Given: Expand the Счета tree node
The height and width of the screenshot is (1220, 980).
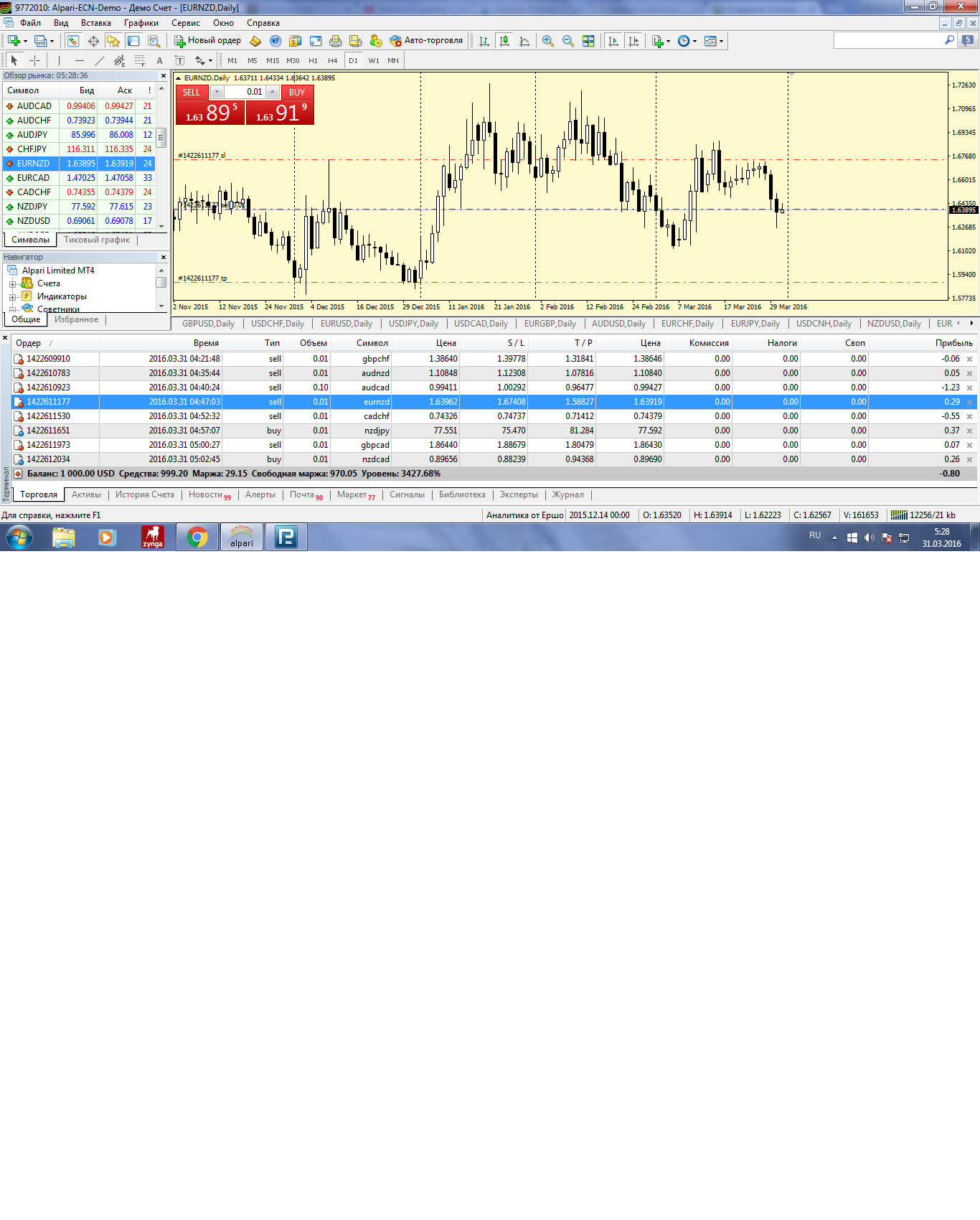Looking at the screenshot, I should click(x=12, y=284).
